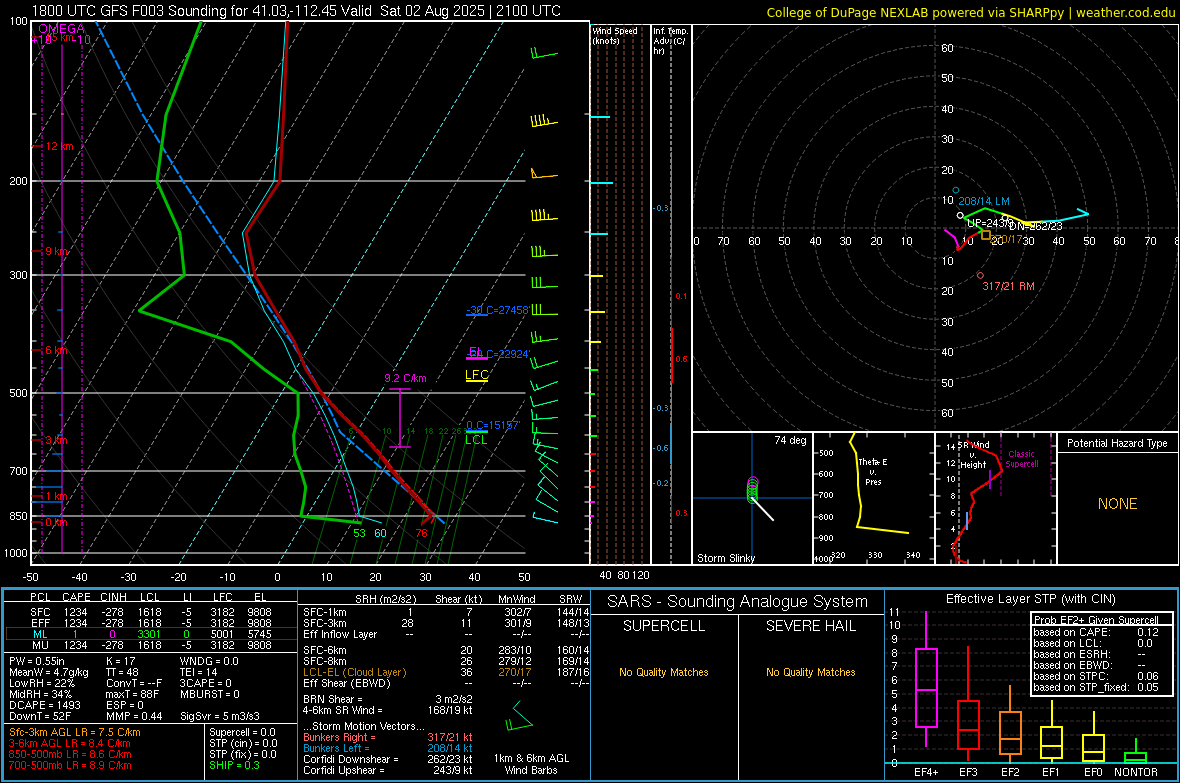Viewport: 1180px width, 783px height.
Task: Click the '208/14 LM' hodograph label
Action: pyautogui.click(x=984, y=201)
